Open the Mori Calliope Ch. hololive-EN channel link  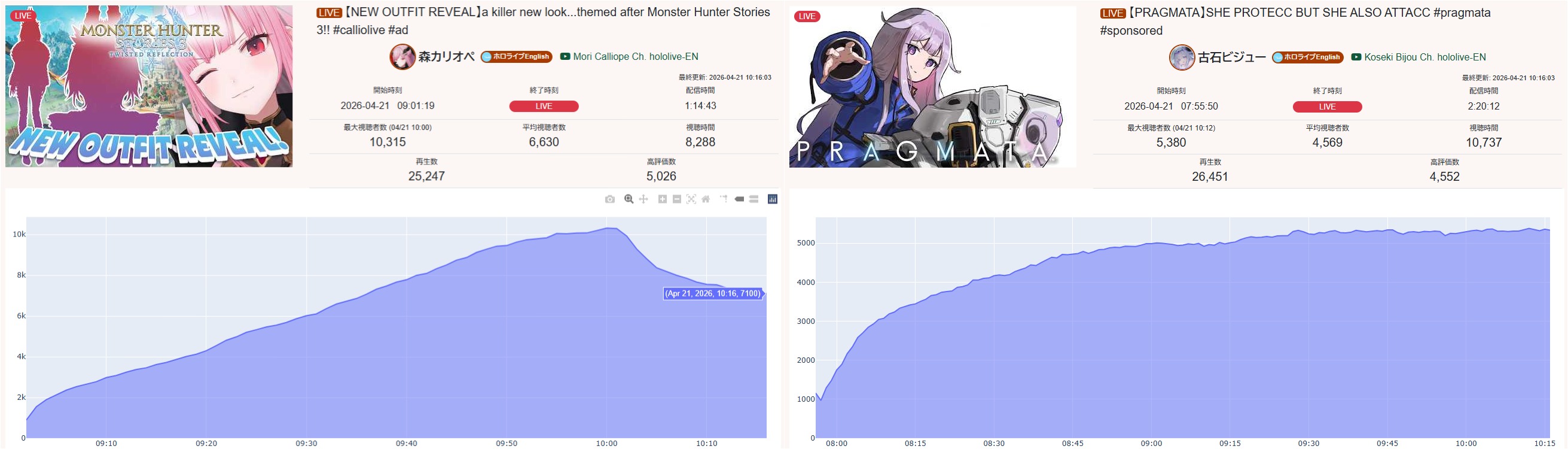(636, 57)
